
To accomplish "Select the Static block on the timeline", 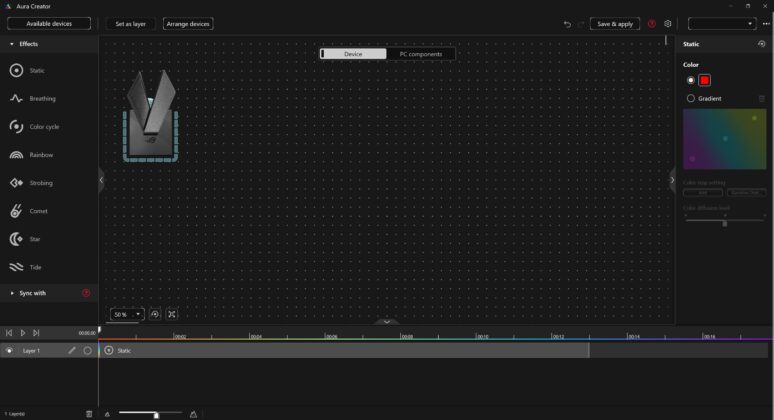I will pos(344,350).
